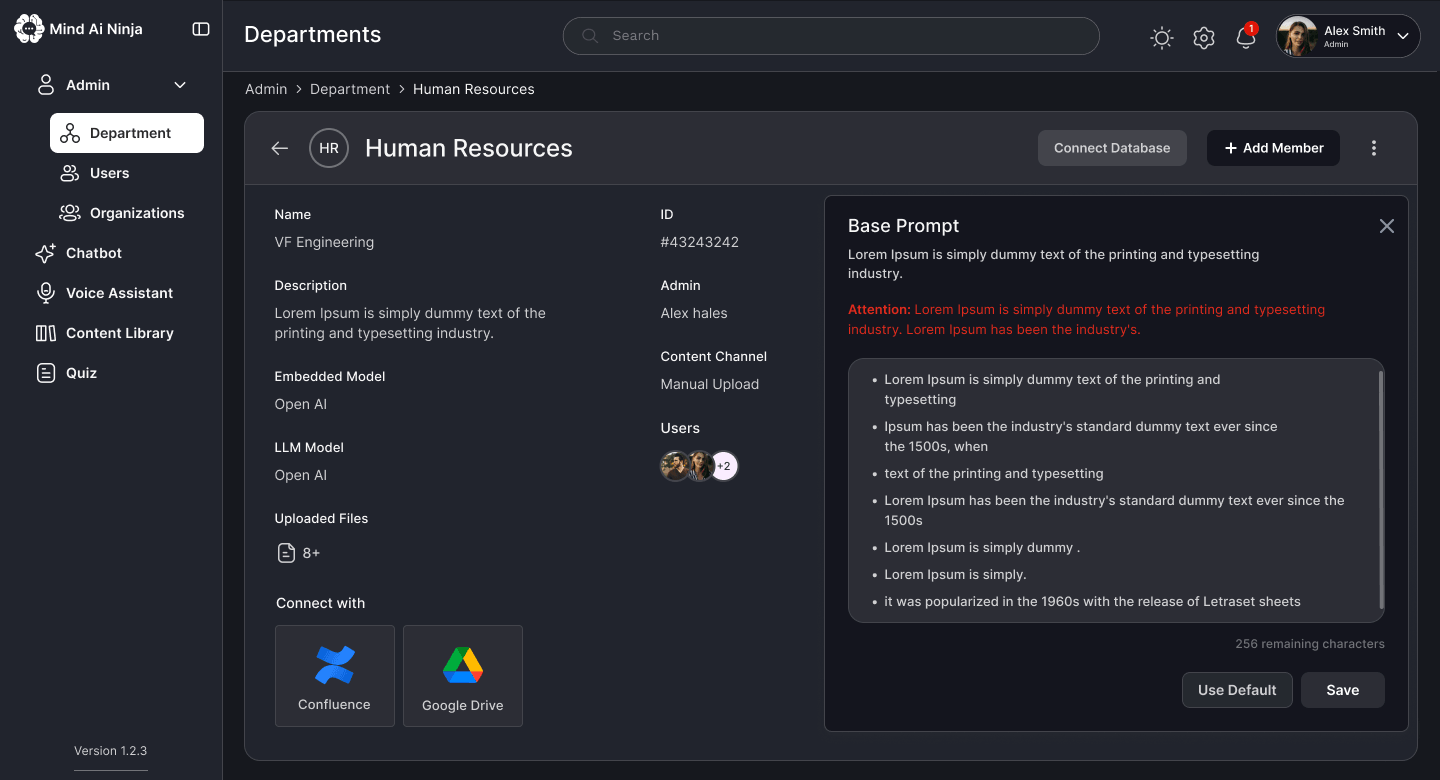Image resolution: width=1440 pixels, height=780 pixels.
Task: Open Voice Assistant in the sidebar
Action: pyautogui.click(x=117, y=293)
